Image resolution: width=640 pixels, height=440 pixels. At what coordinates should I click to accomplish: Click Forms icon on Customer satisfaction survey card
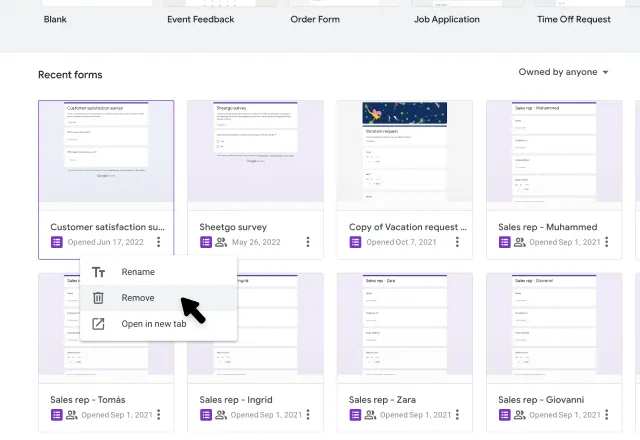coord(57,242)
